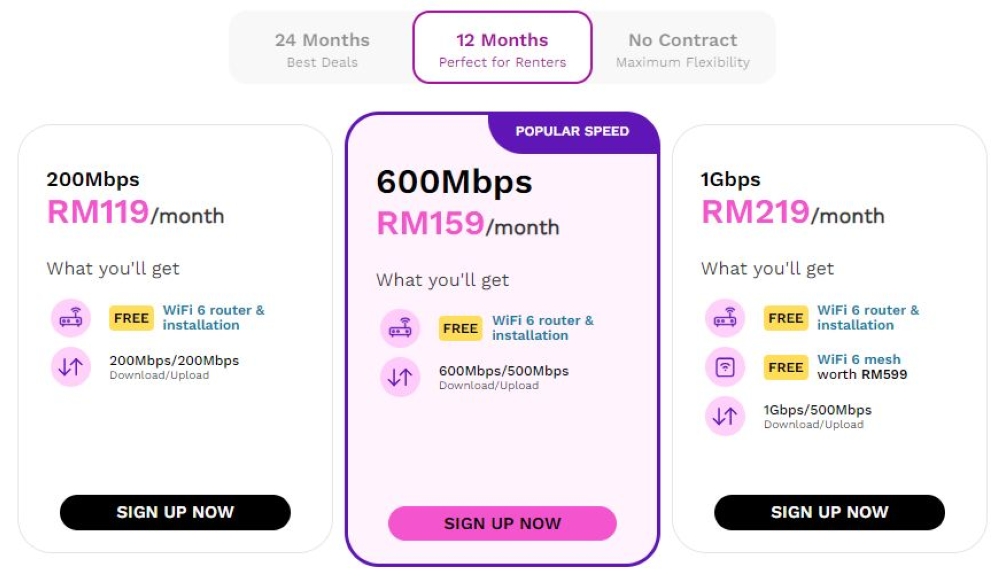
Task: Choose the No Contract Maximum Flexibility tab
Action: tap(683, 49)
